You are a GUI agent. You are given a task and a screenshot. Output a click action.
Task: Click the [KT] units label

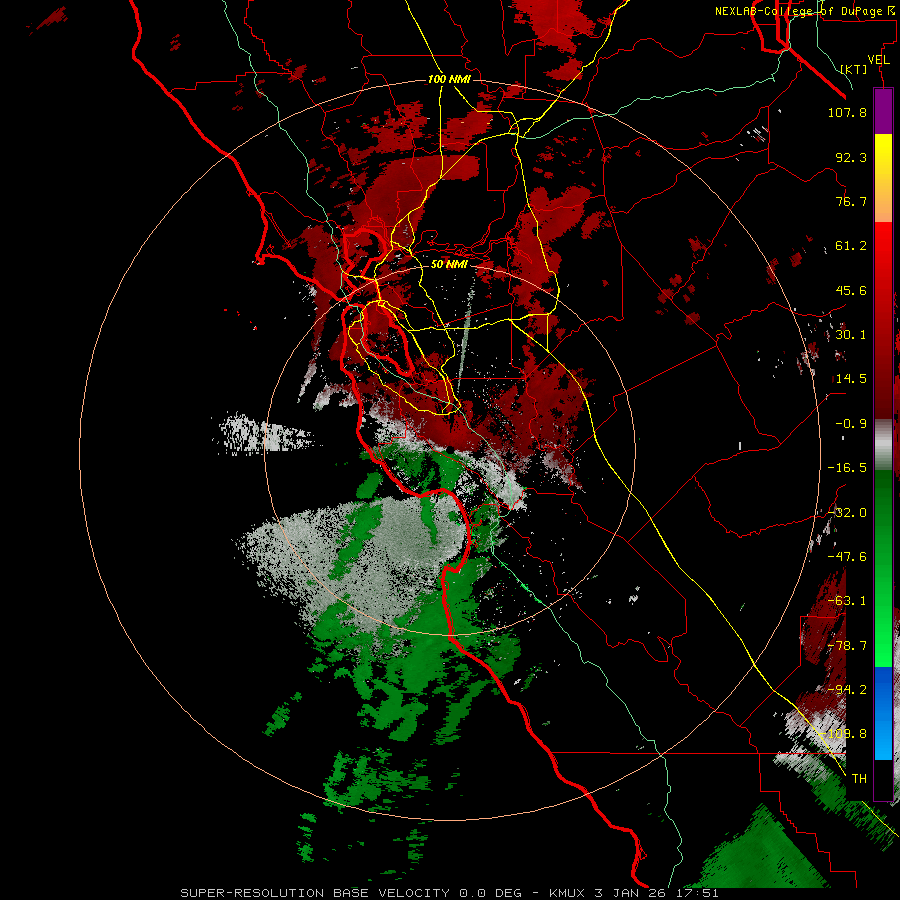[x=854, y=69]
